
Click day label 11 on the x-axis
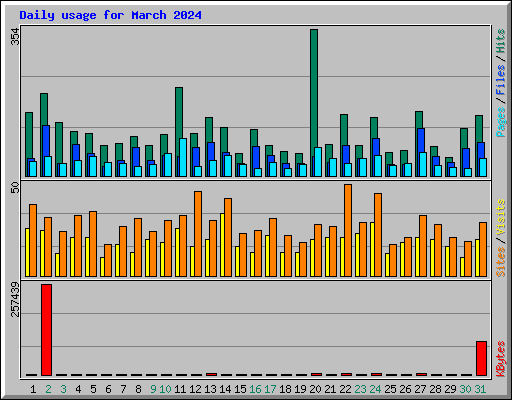(x=180, y=389)
